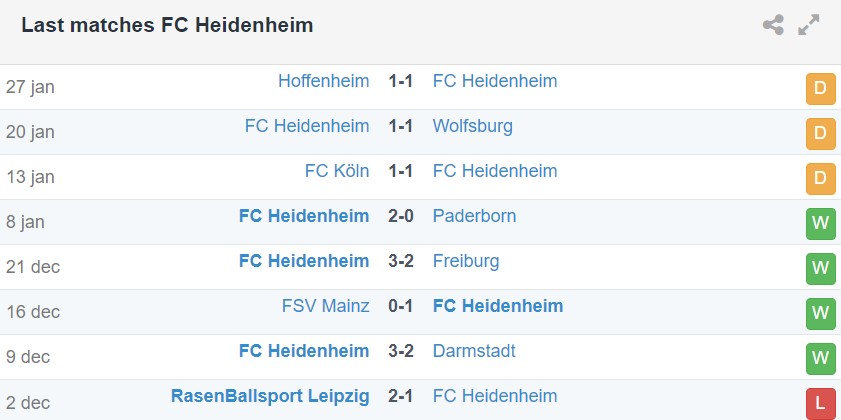
Task: Open the Wolfsburg team link
Action: [x=473, y=126]
